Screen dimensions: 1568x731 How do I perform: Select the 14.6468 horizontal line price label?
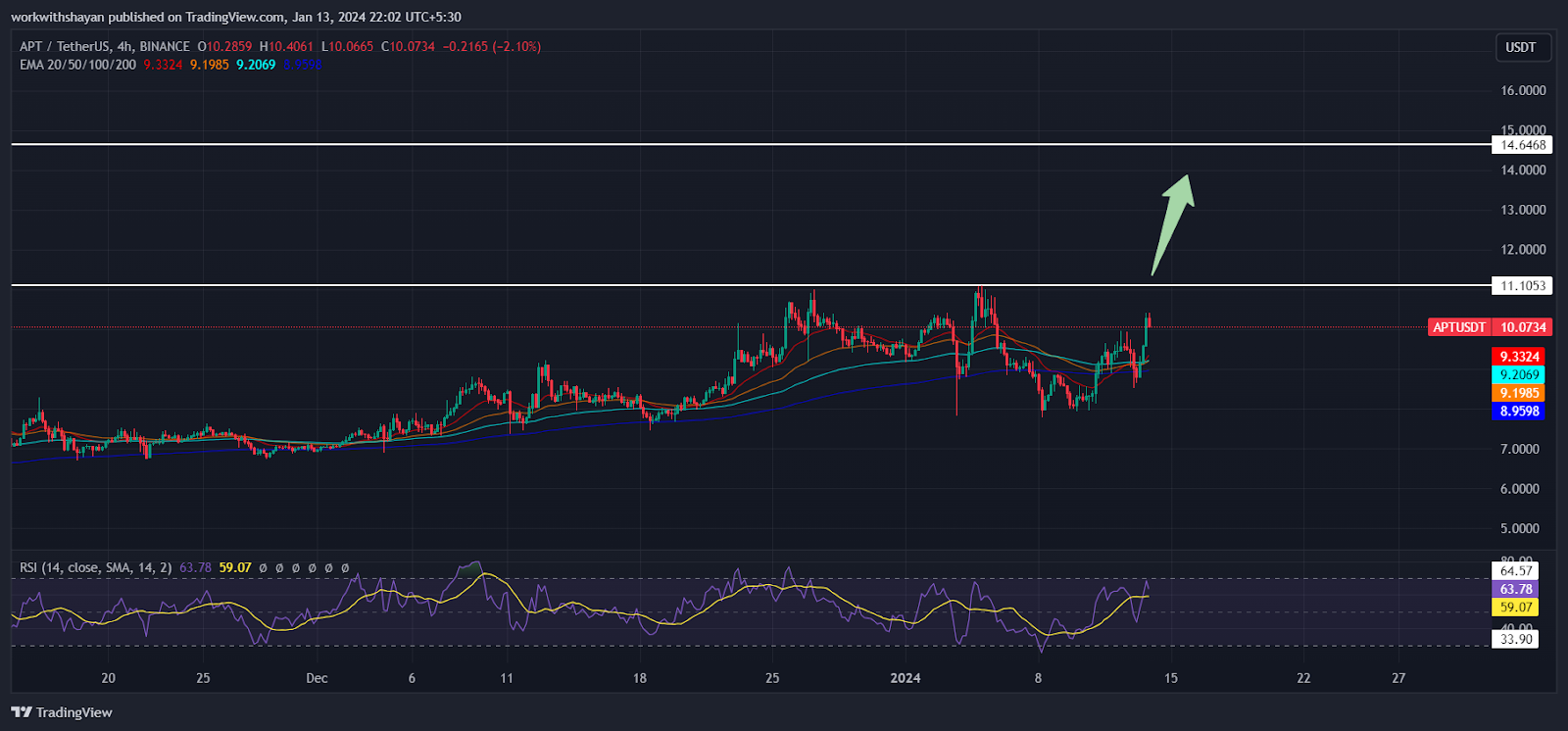pos(1524,145)
